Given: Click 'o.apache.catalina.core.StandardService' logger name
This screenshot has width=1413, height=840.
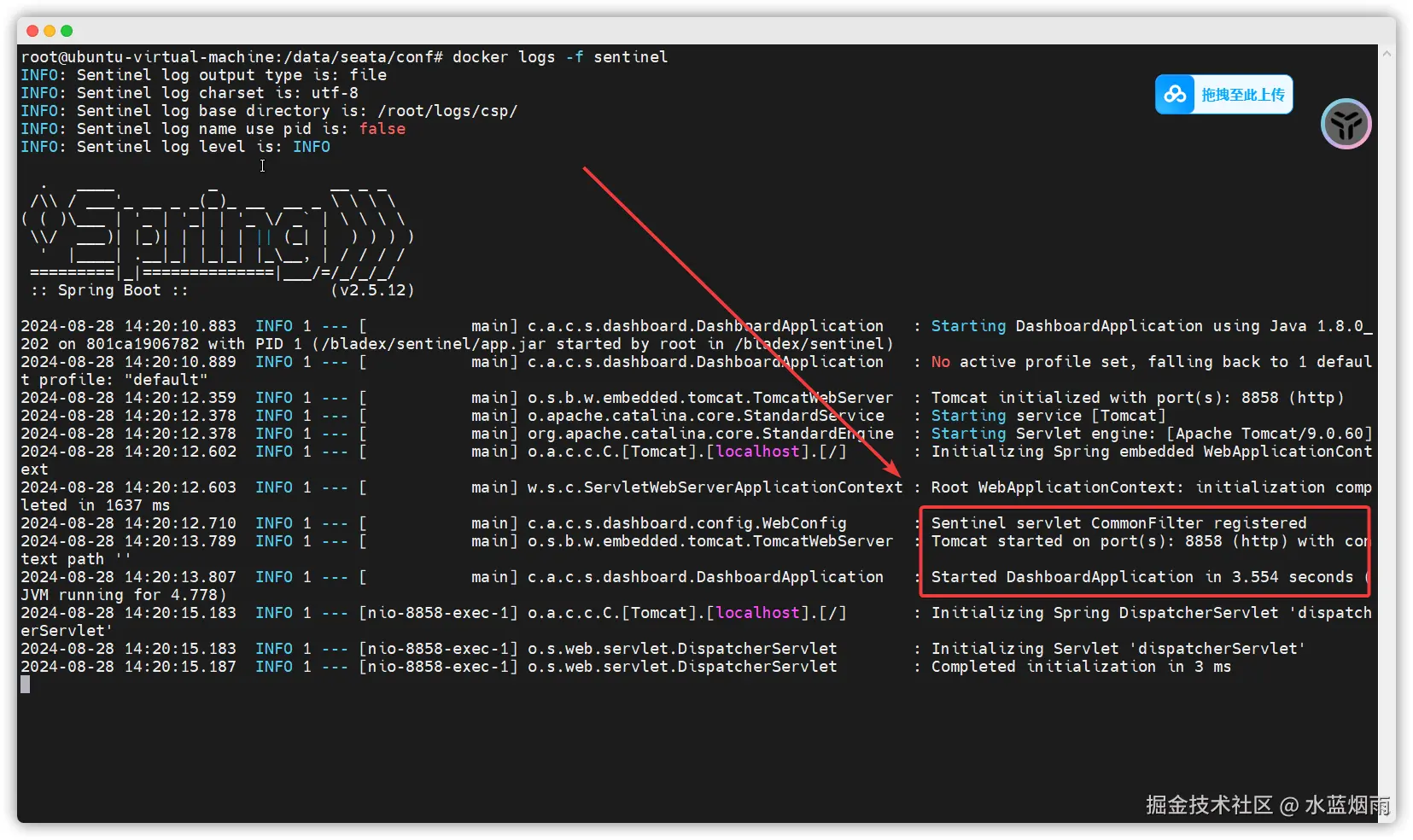Looking at the screenshot, I should coord(705,416).
